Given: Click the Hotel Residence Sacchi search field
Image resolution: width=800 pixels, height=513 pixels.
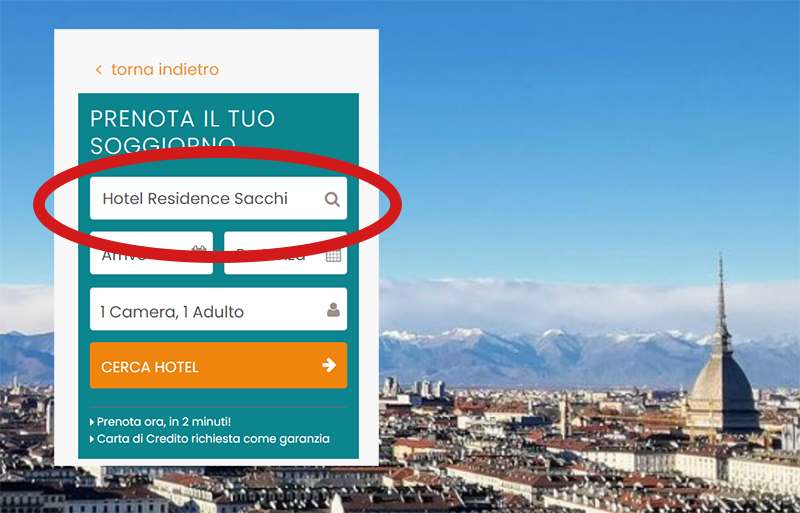Looking at the screenshot, I should click(218, 198).
